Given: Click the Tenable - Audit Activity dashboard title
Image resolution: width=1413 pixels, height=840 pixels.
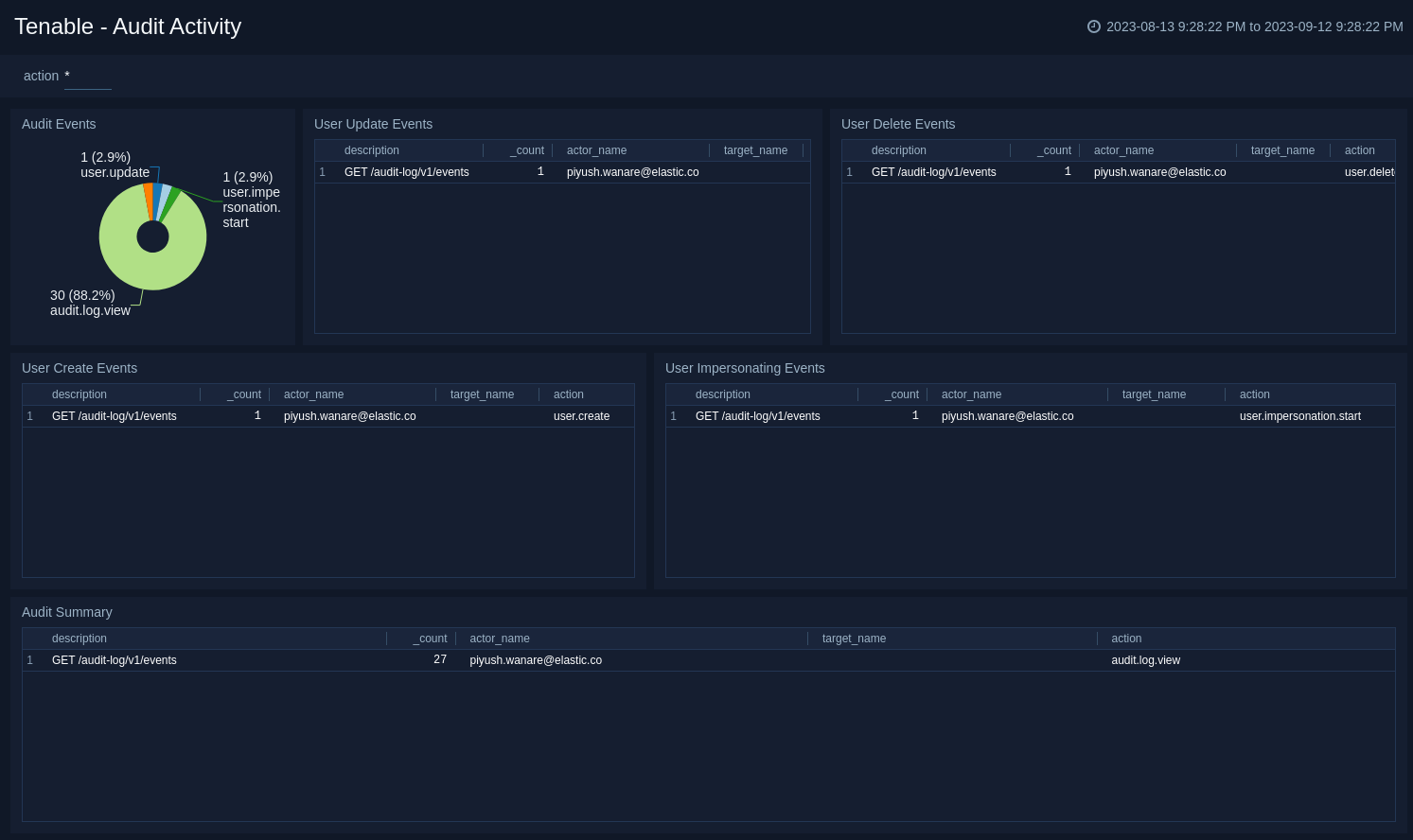Looking at the screenshot, I should tap(128, 26).
